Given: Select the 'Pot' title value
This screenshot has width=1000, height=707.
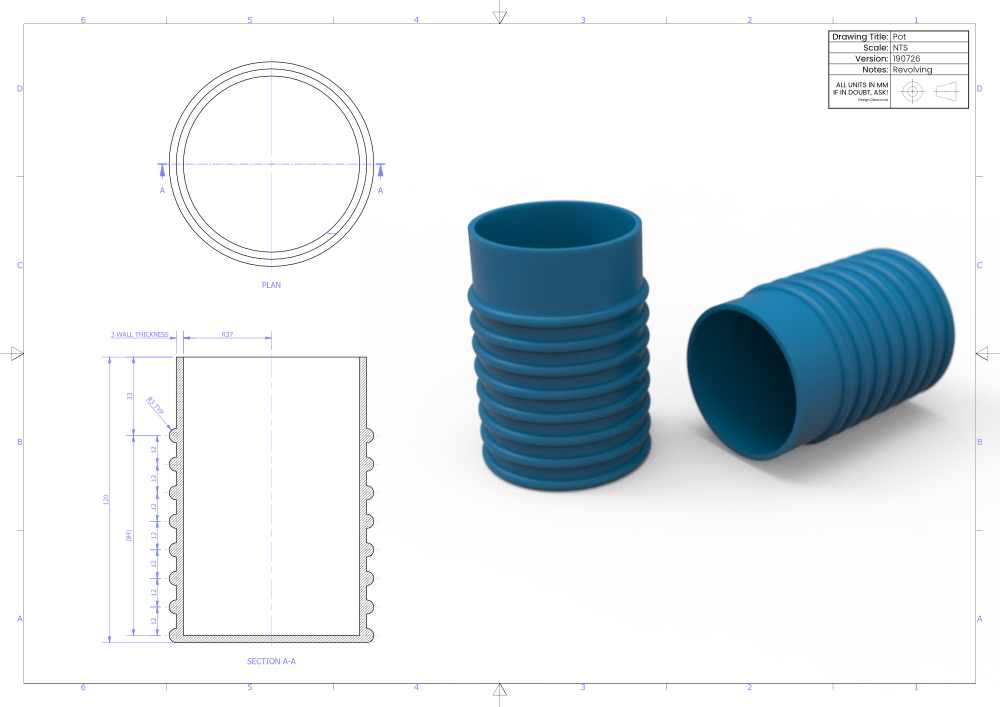Looking at the screenshot, I should pyautogui.click(x=899, y=37).
